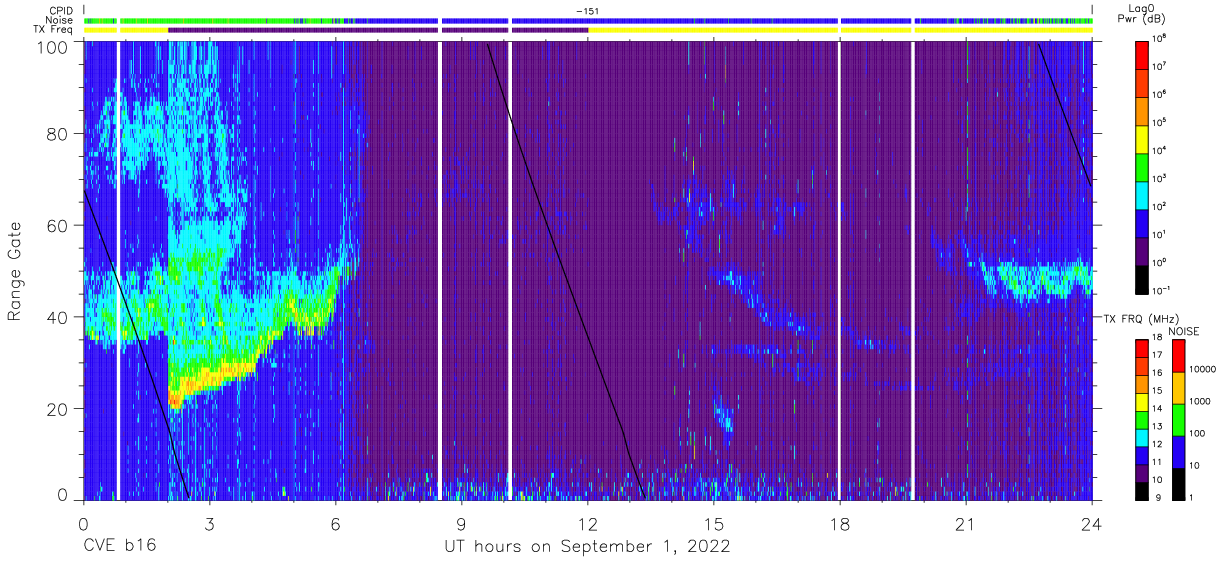Click the Range Gate axis title
This screenshot has width=1228, height=567.
pos(15,271)
